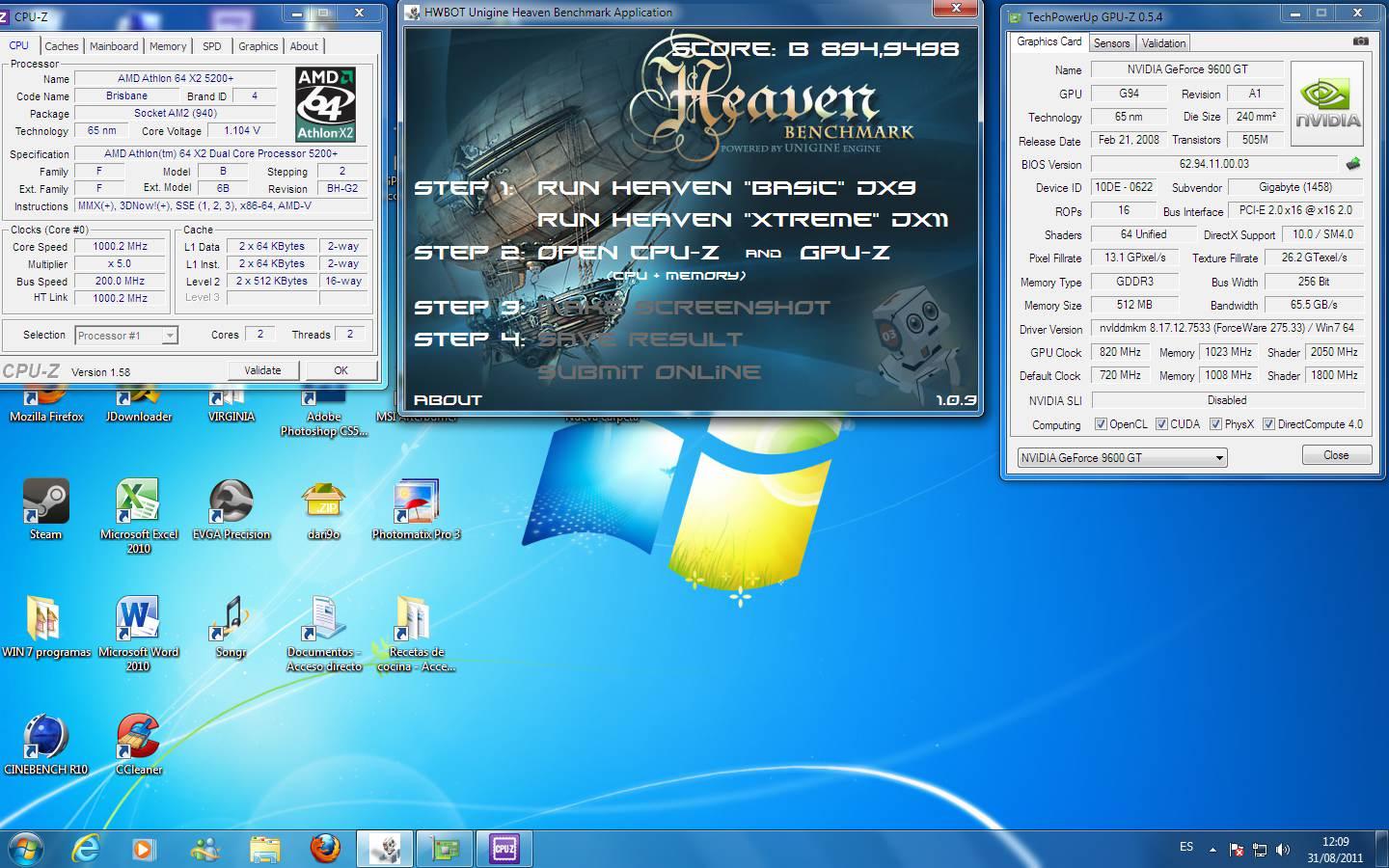
Task: Open Windows Explorer folder in the taskbar
Action: 265,849
